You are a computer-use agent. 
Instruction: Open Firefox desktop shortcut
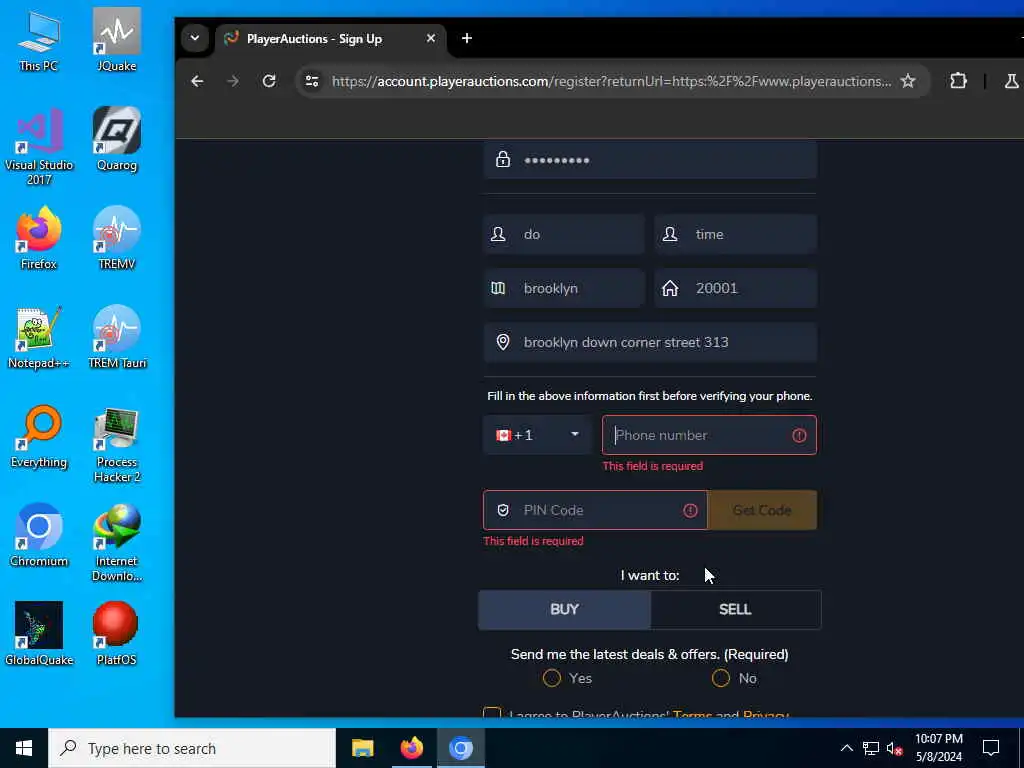(39, 238)
